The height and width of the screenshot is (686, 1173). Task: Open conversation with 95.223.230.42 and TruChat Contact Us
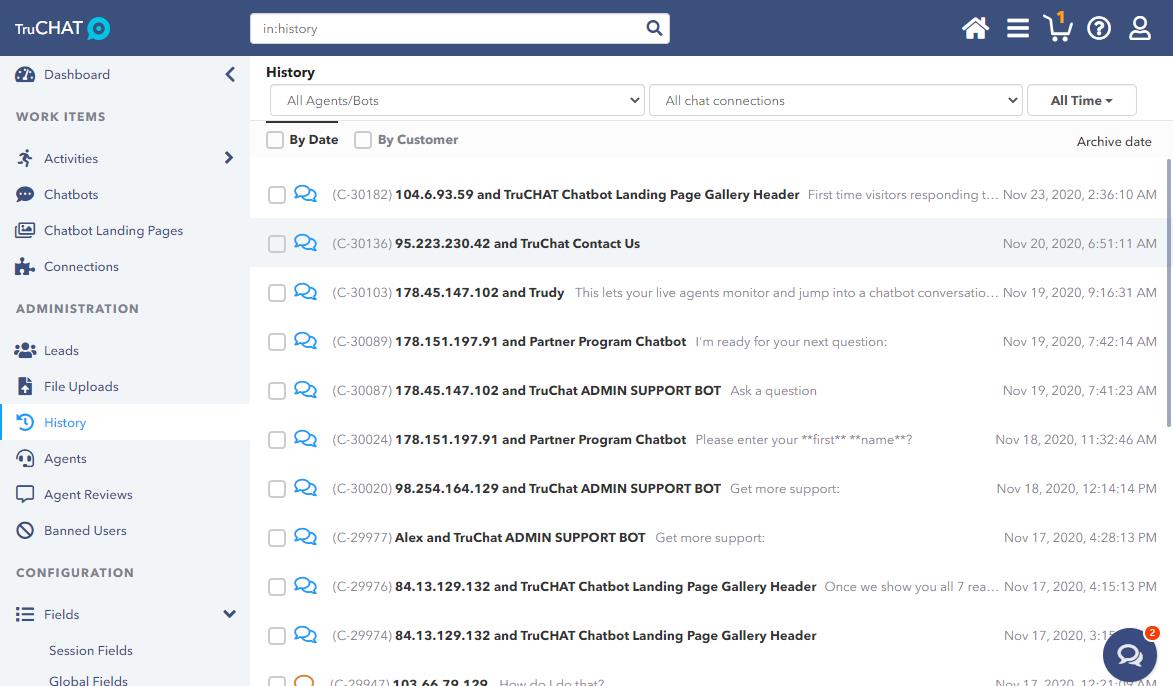[518, 244]
